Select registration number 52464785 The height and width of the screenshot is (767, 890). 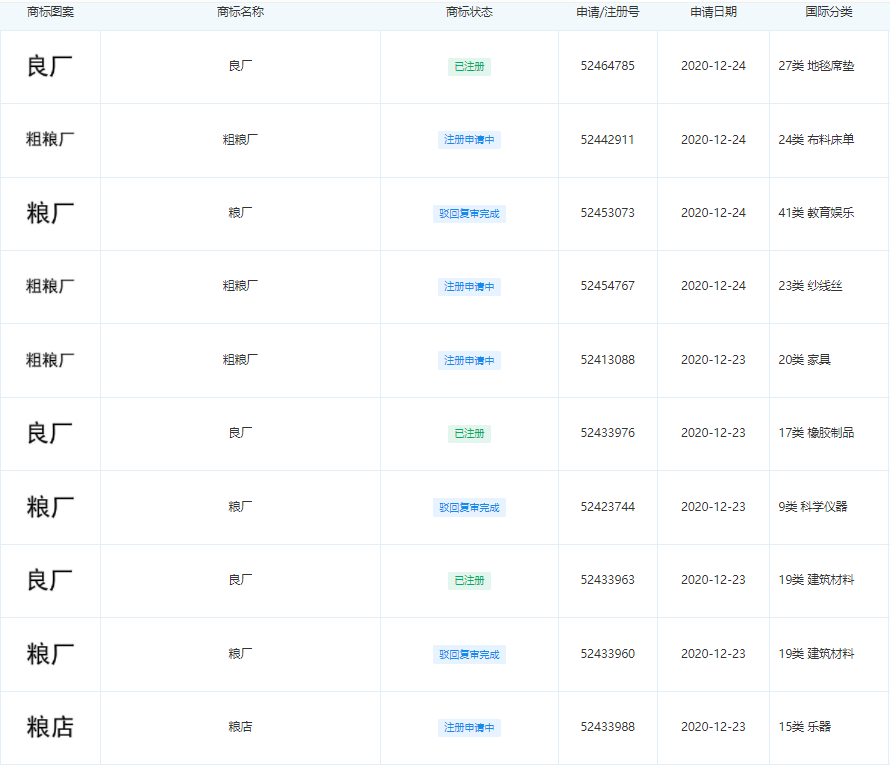click(607, 66)
